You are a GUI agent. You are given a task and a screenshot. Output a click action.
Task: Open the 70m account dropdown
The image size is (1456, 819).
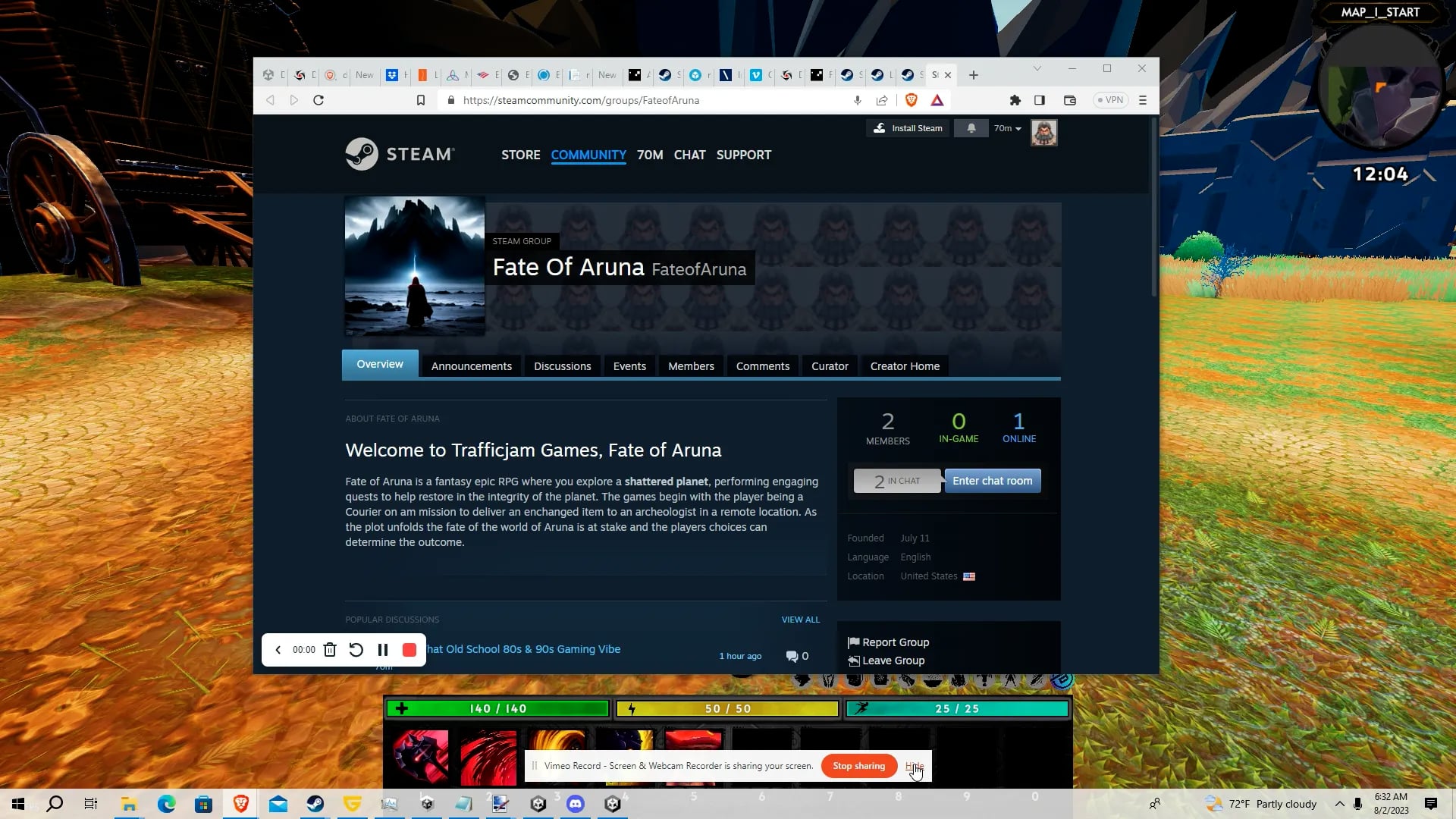1006,128
